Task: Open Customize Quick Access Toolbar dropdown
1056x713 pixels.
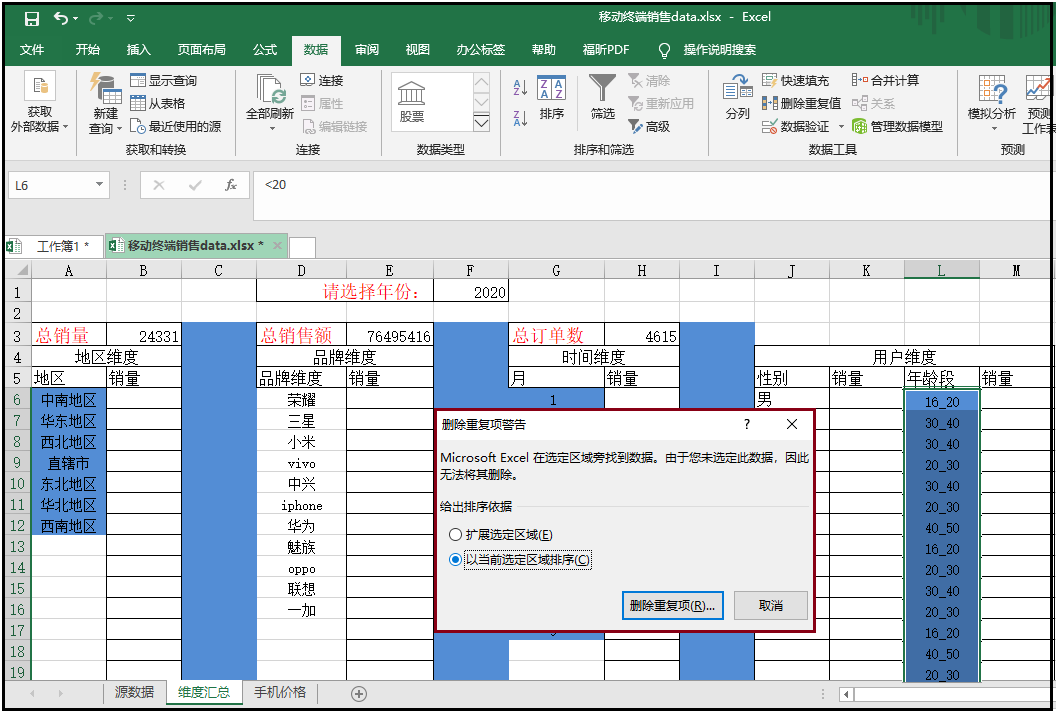Action: click(131, 19)
